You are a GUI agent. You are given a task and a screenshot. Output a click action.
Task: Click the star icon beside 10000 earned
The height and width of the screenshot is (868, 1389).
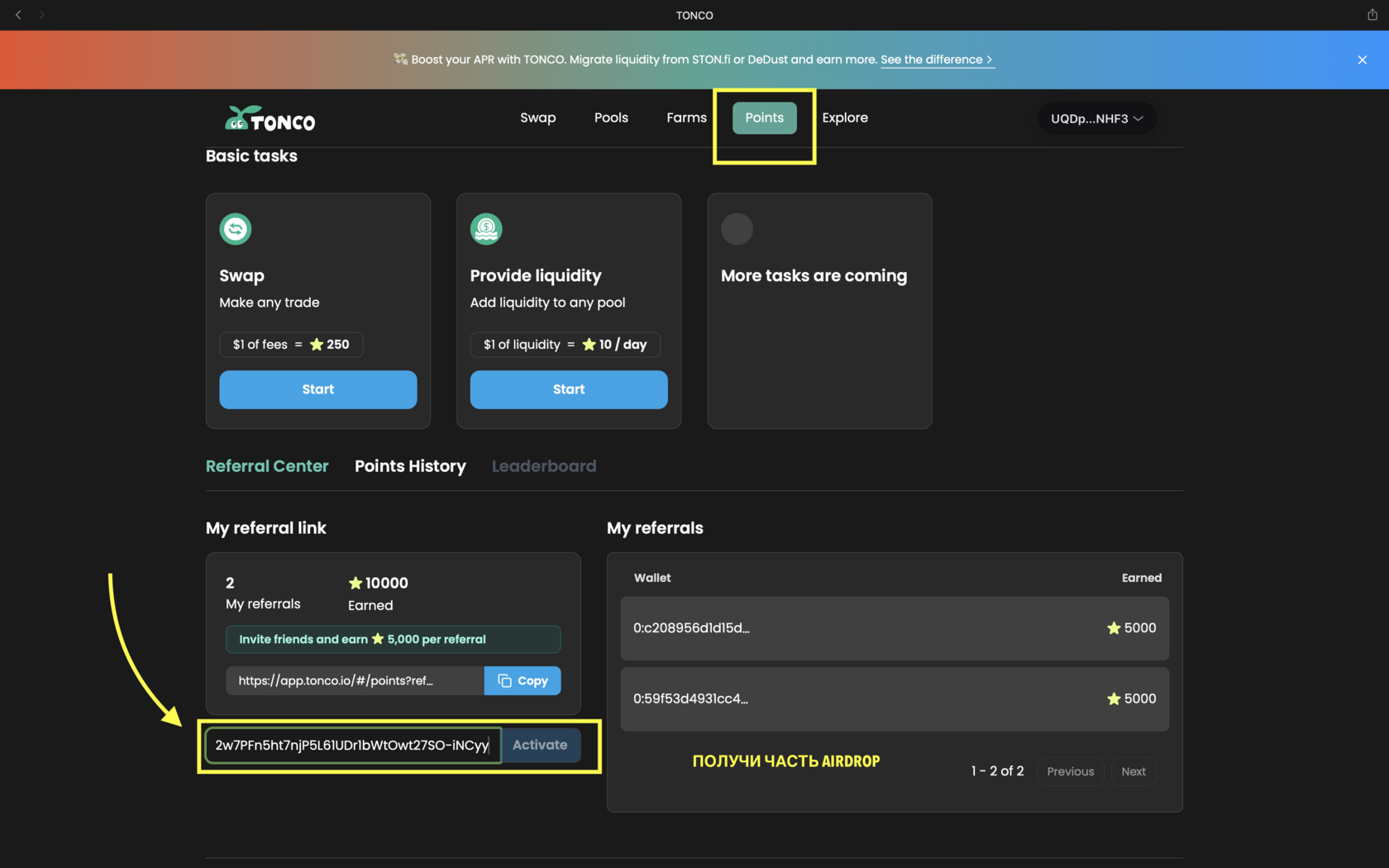tap(356, 583)
